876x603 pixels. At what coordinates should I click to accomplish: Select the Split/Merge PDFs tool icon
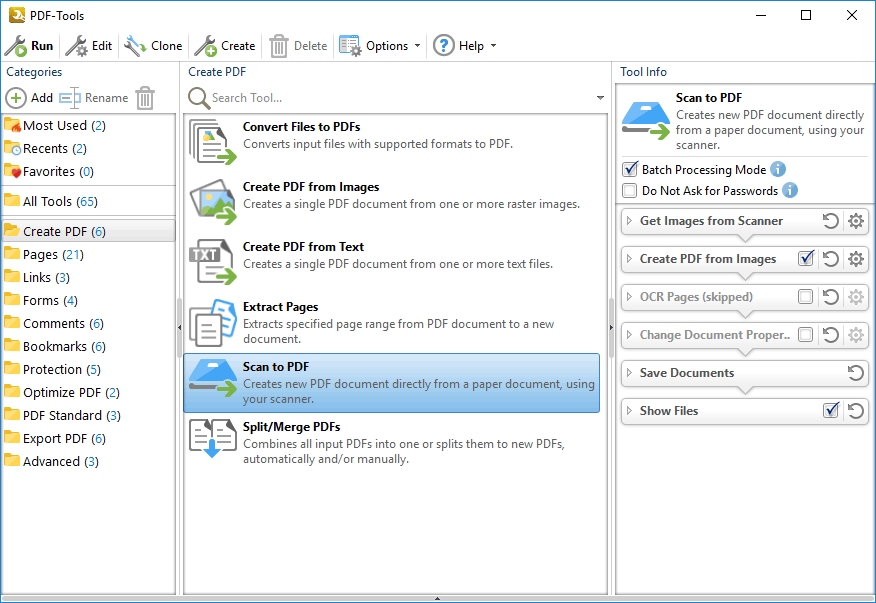(212, 438)
